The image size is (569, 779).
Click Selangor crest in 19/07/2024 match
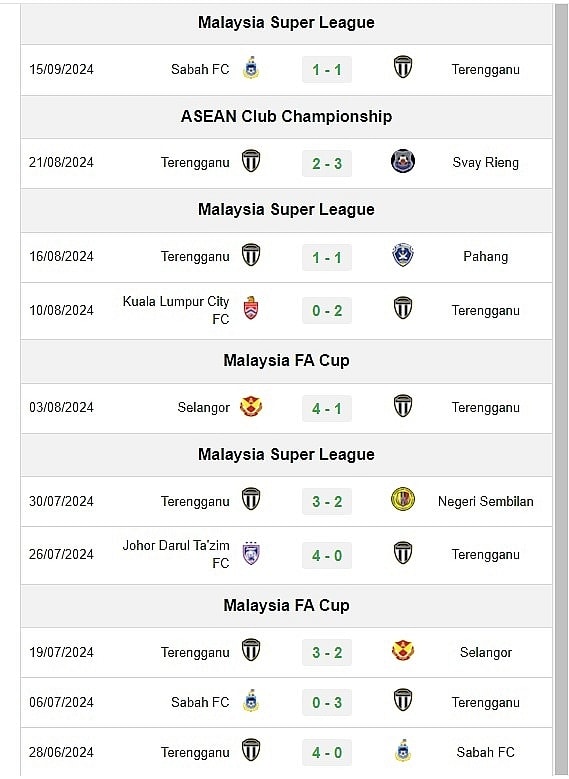(403, 651)
